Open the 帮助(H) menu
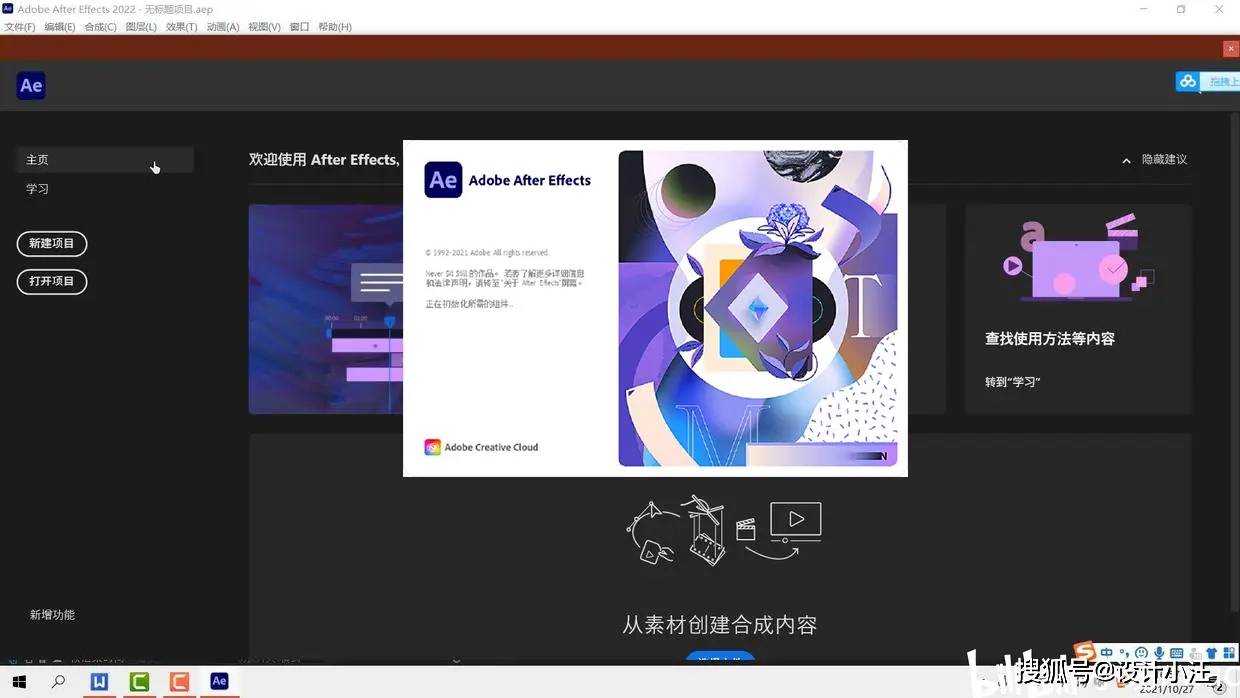The image size is (1240, 698). pos(335,27)
